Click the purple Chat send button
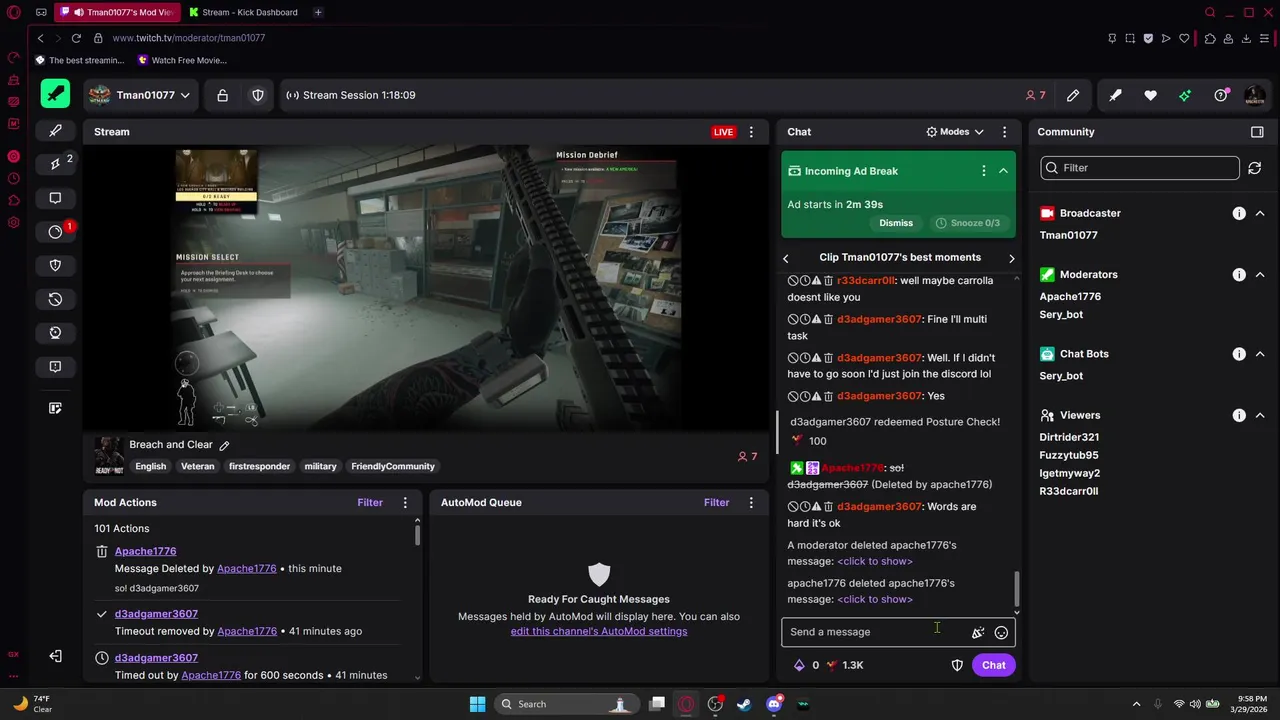Screen dimensions: 1280x720 point(993,665)
